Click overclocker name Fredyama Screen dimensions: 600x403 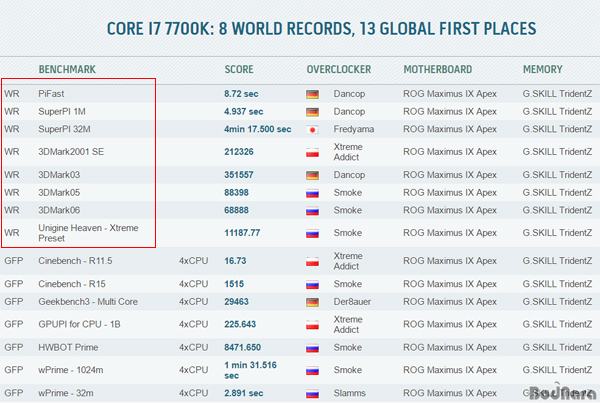click(354, 129)
